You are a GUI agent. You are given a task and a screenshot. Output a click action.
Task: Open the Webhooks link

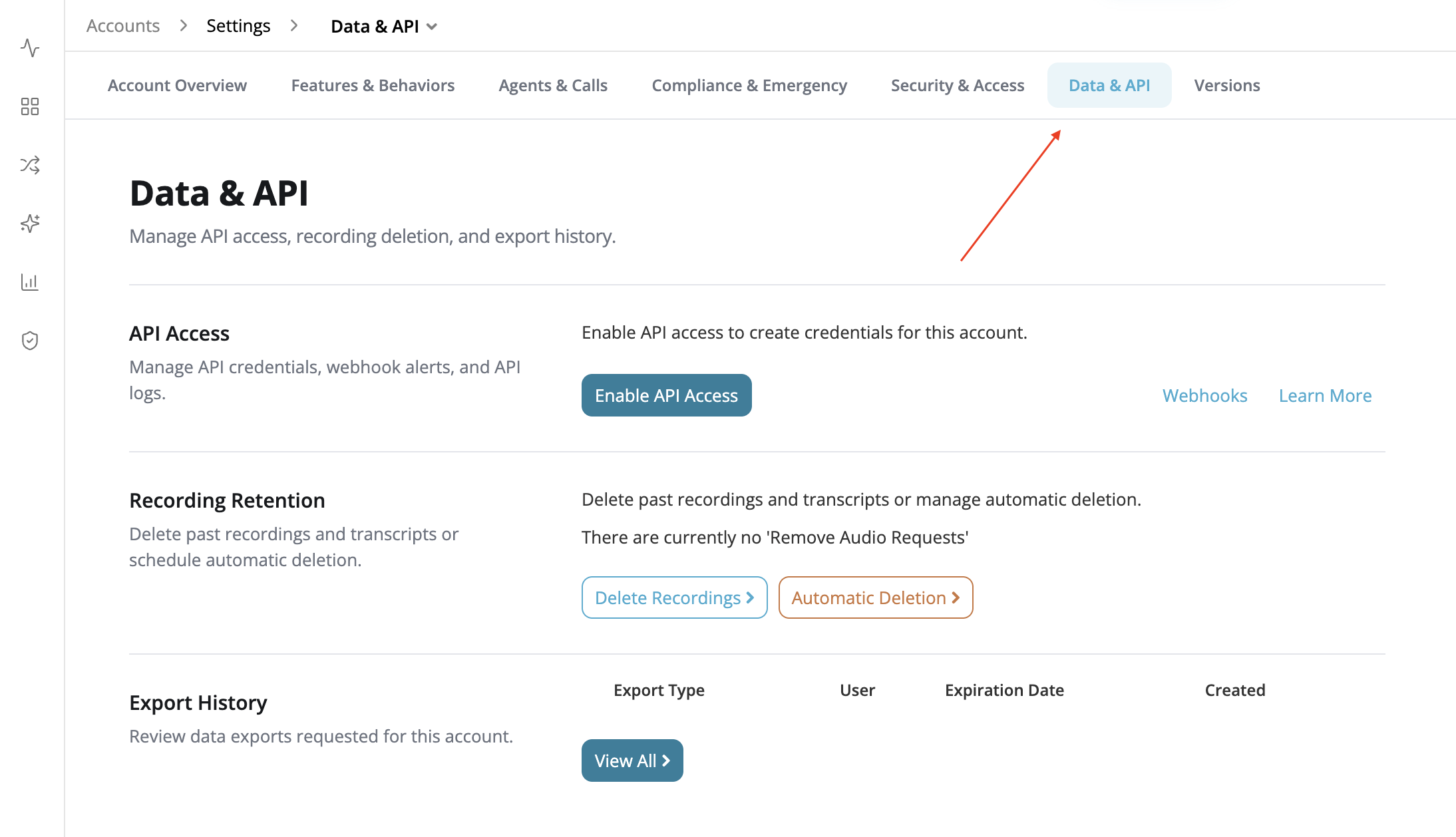point(1204,395)
